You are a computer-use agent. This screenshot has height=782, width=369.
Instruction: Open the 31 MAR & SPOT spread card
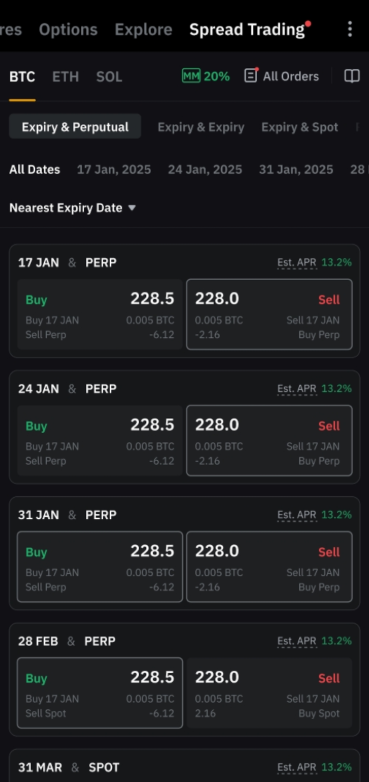point(184,766)
